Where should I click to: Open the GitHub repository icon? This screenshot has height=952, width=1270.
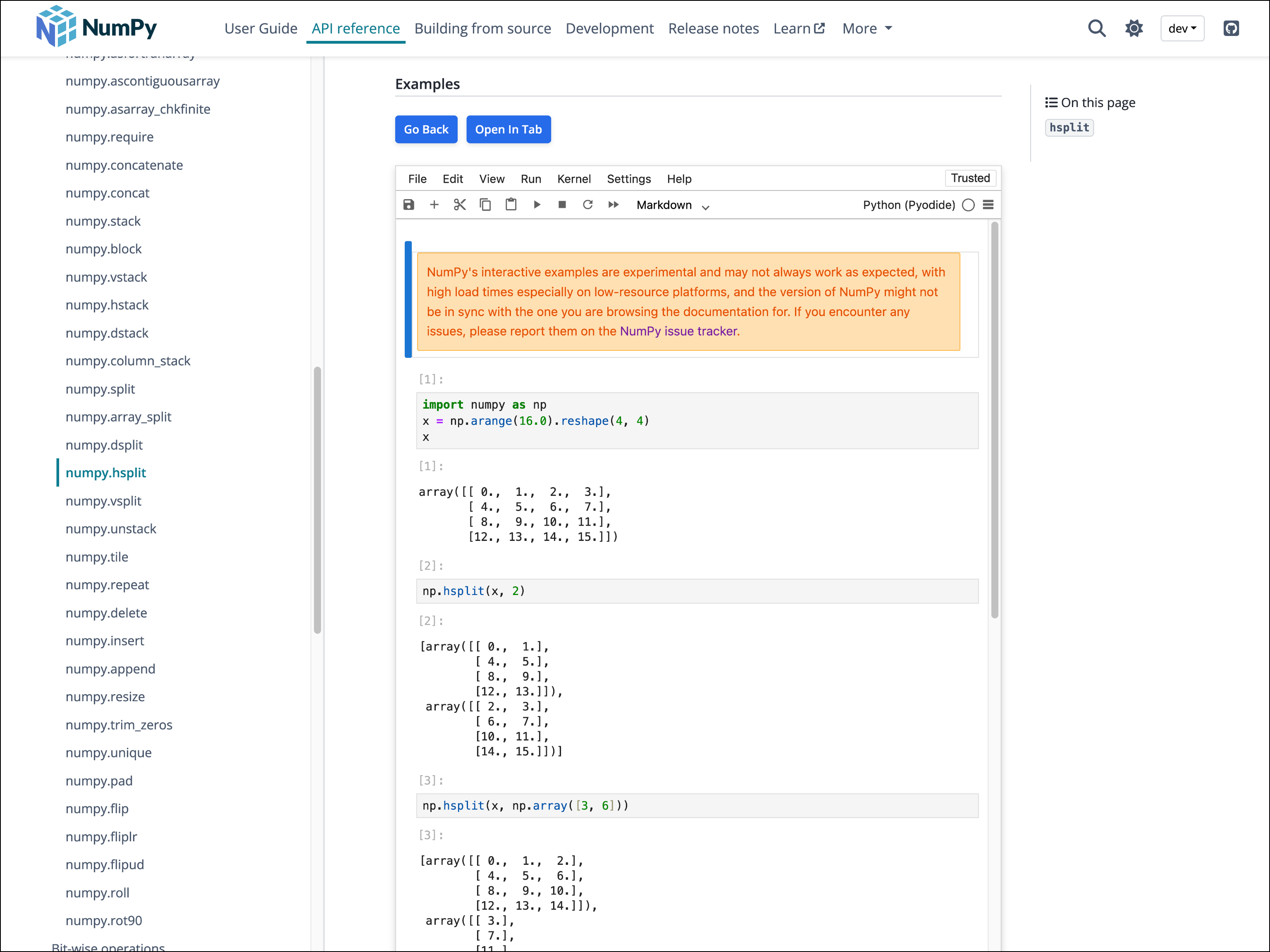[x=1231, y=28]
